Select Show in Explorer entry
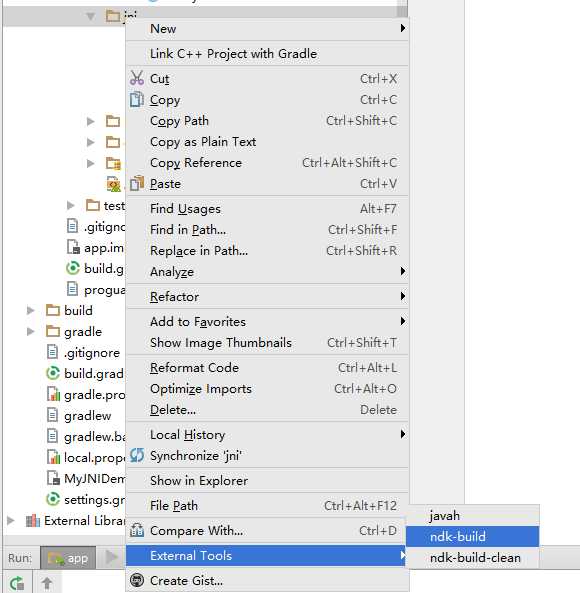The width and height of the screenshot is (580, 593). tap(267, 481)
